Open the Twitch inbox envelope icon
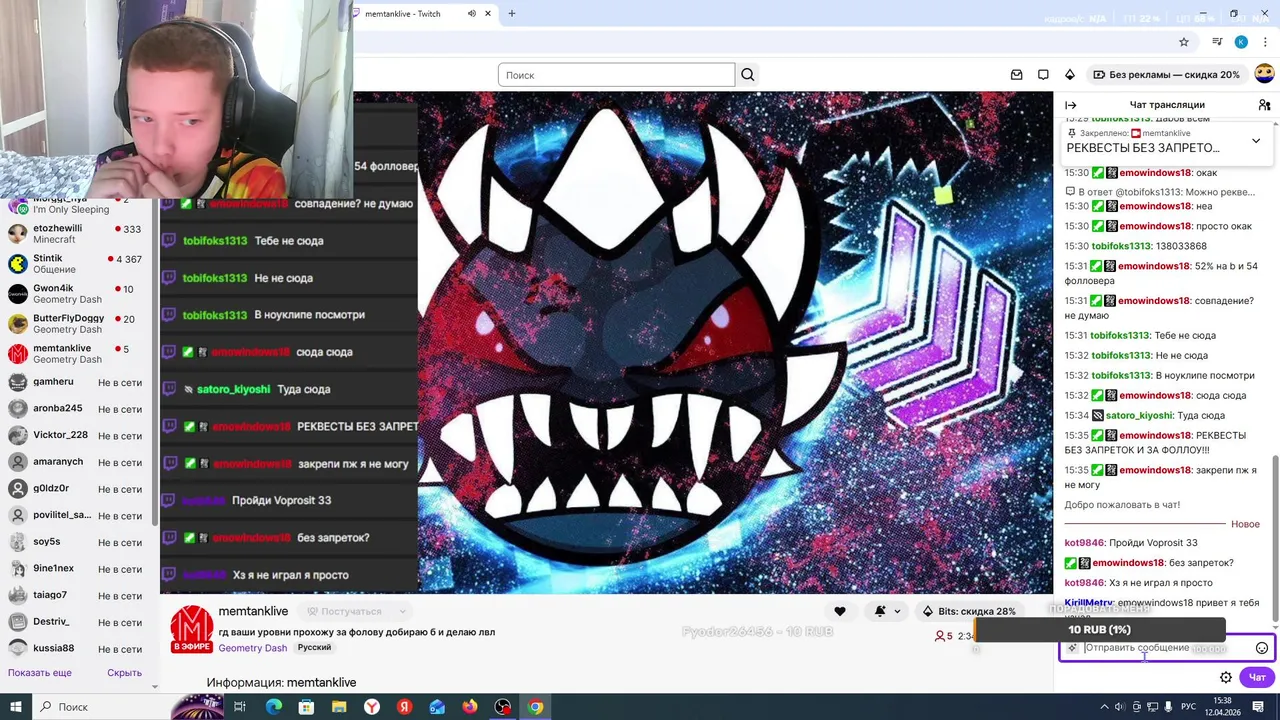Viewport: 1280px width, 720px height. pyautogui.click(x=1016, y=75)
